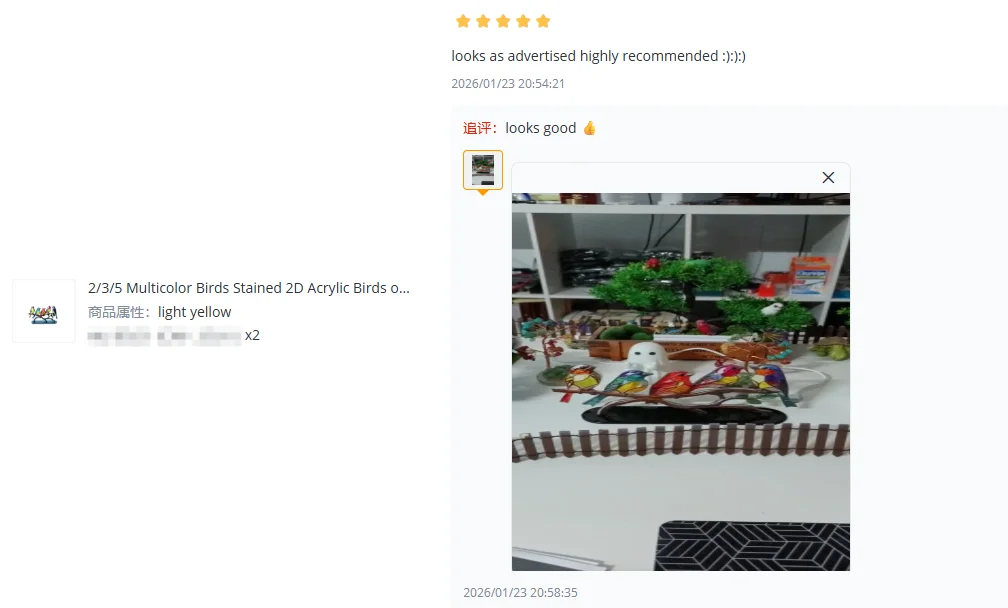This screenshot has height=608, width=1008.
Task: Click the 20:54:21 review timestamp
Action: coord(508,84)
